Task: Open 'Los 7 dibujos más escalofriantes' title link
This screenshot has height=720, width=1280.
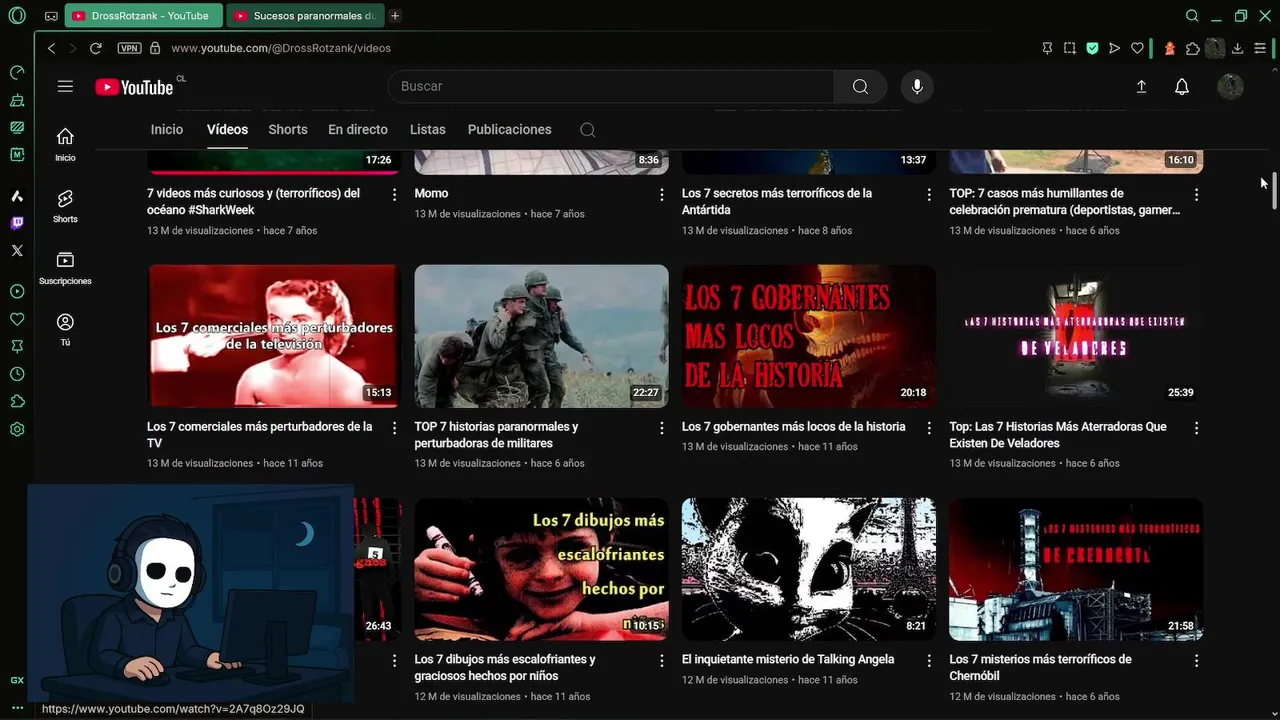Action: pyautogui.click(x=505, y=667)
